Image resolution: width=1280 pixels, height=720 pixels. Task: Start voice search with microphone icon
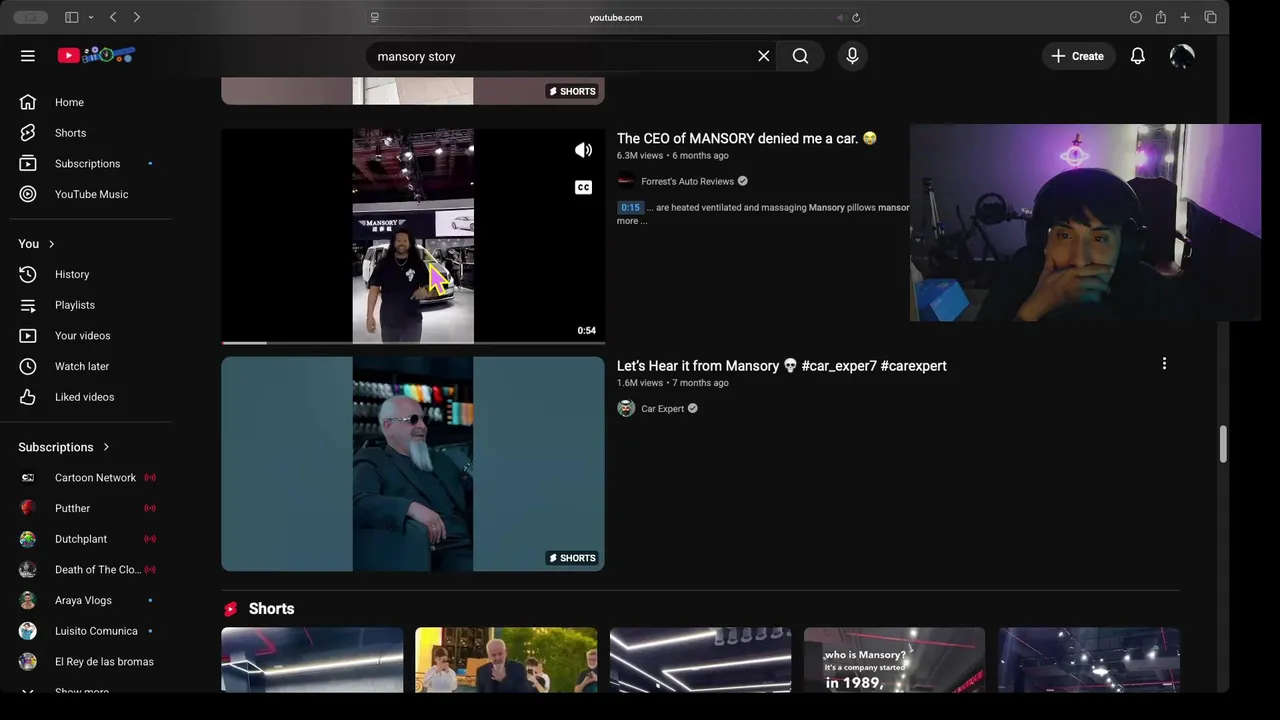coord(852,56)
